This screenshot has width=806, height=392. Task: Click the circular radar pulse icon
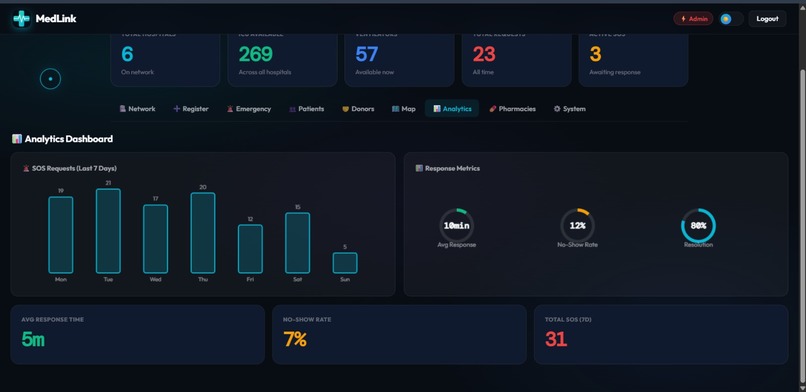(50, 79)
